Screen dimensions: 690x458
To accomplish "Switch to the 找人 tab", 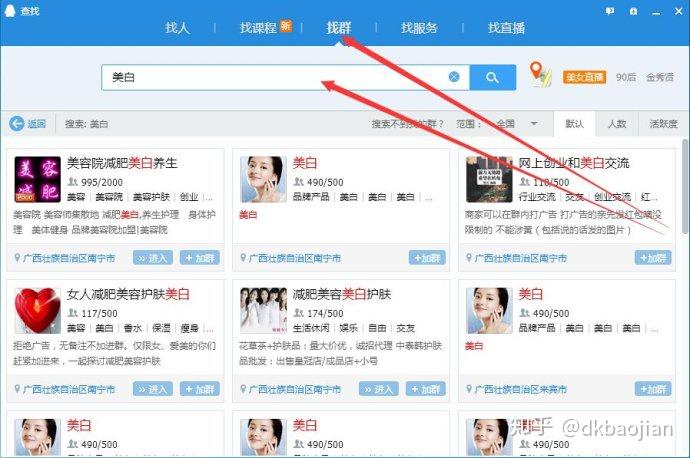I will click(x=177, y=28).
